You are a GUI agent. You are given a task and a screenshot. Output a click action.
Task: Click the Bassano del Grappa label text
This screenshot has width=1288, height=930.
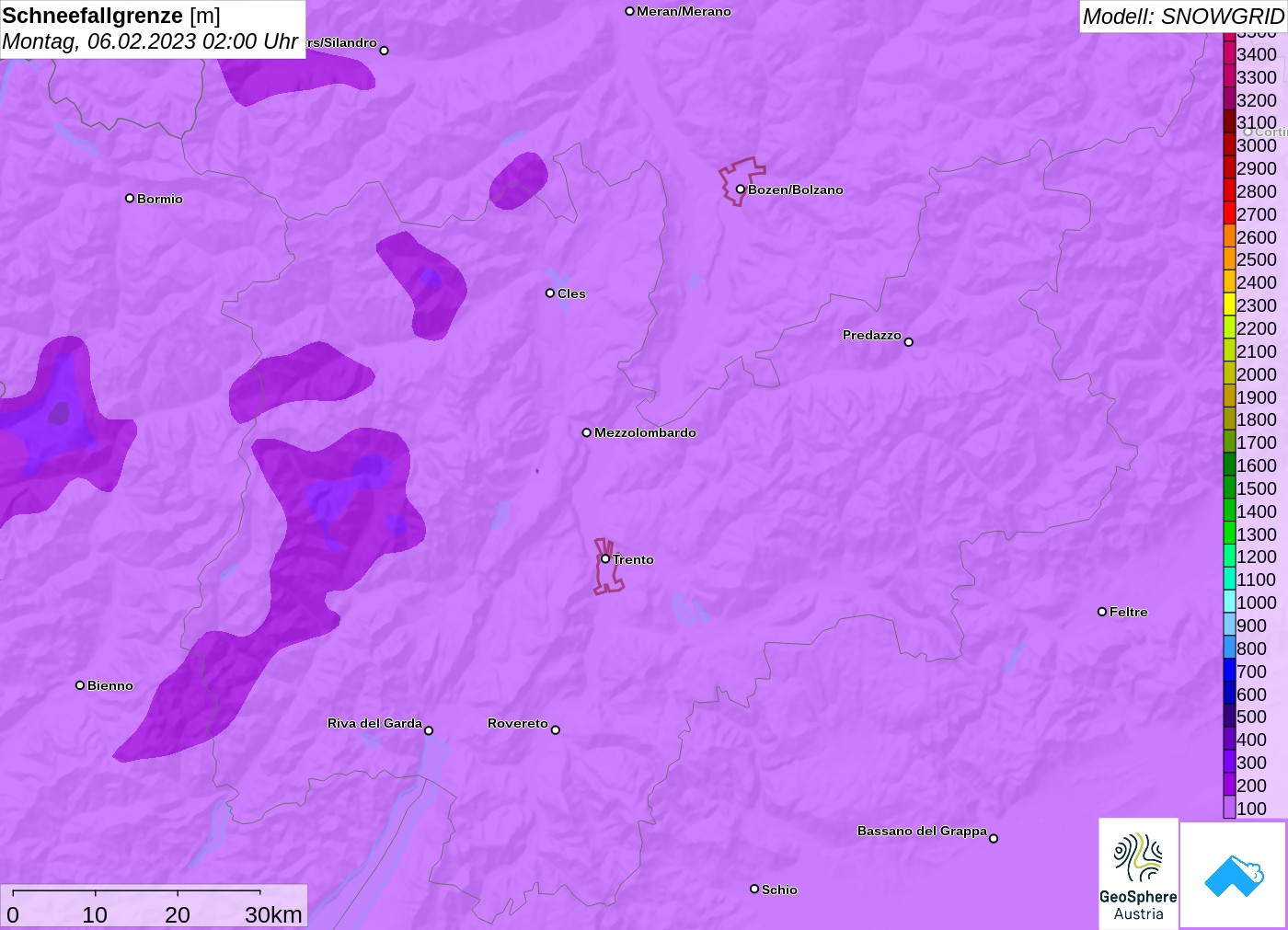tap(922, 831)
